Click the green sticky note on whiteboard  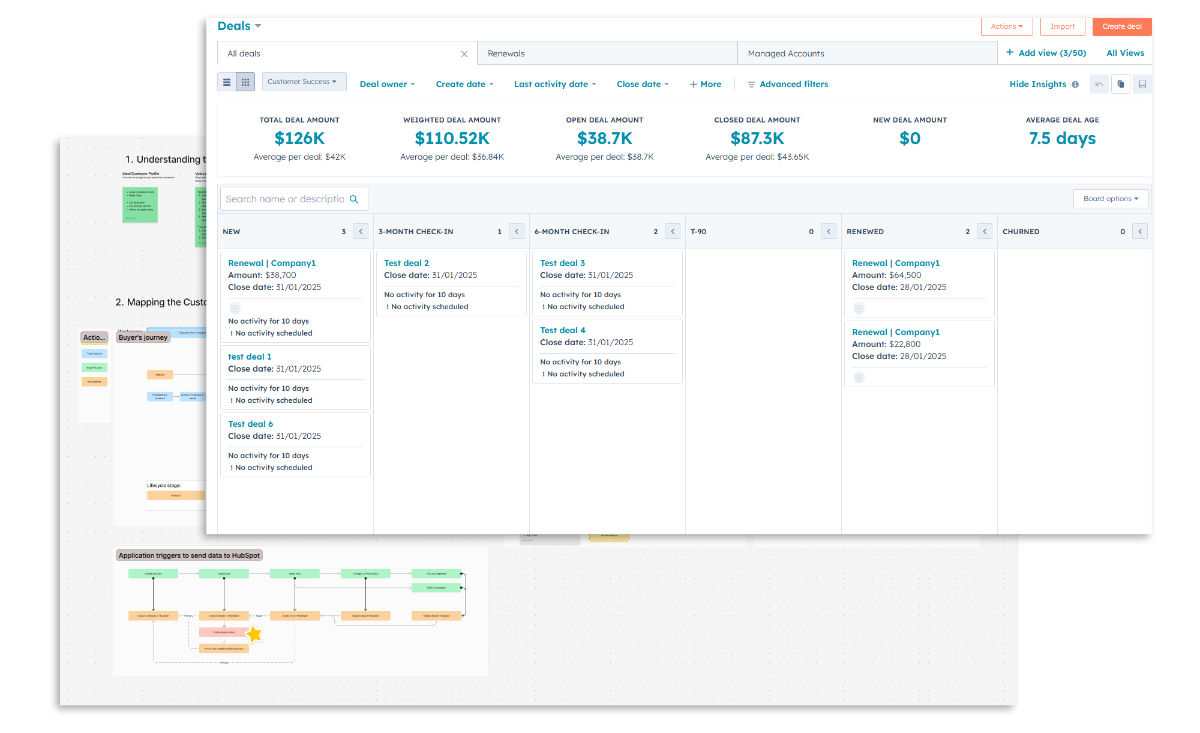click(139, 204)
